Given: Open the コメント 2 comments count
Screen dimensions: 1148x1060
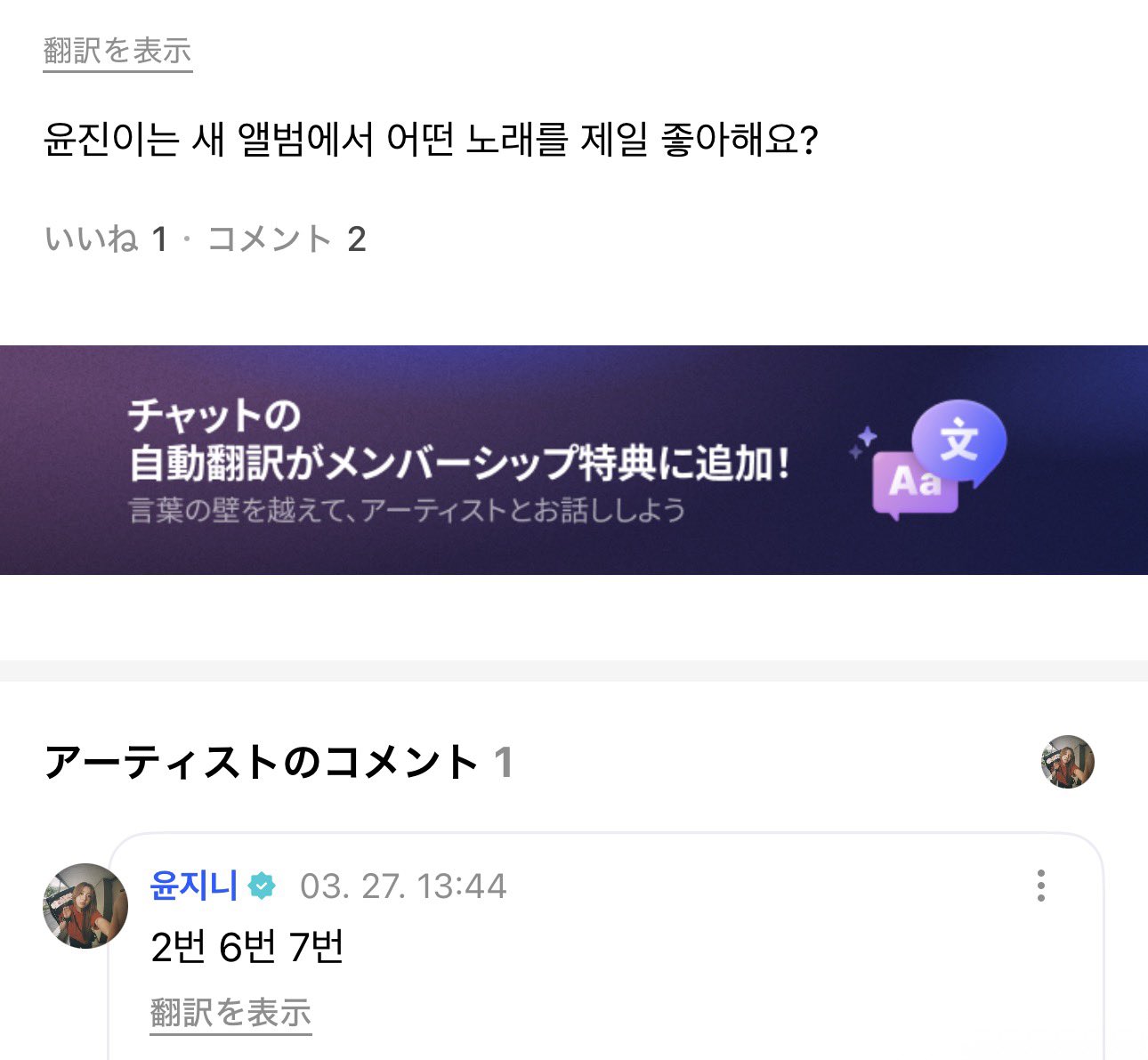Looking at the screenshot, I should tap(287, 239).
